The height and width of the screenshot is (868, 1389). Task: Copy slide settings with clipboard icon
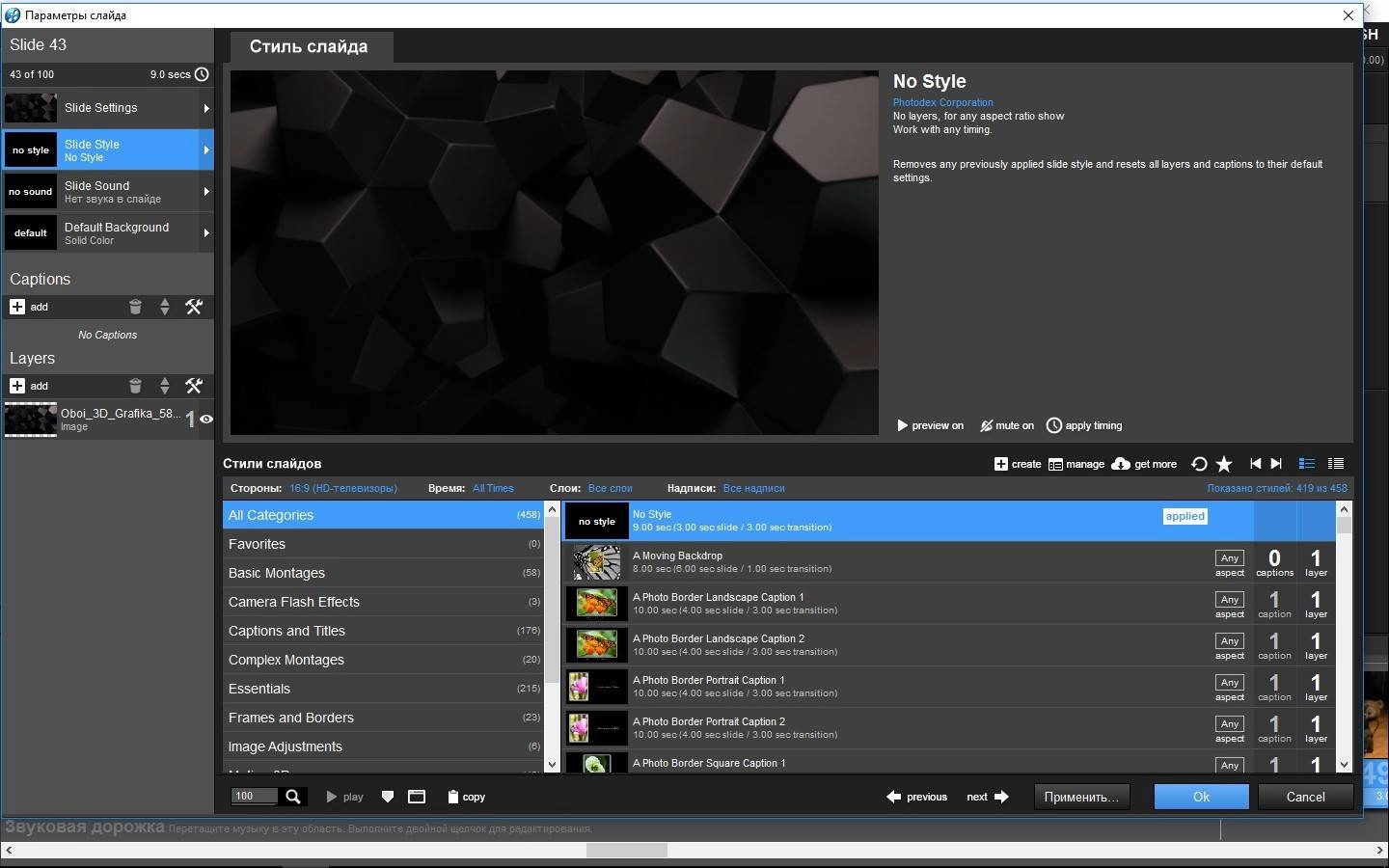coord(467,797)
